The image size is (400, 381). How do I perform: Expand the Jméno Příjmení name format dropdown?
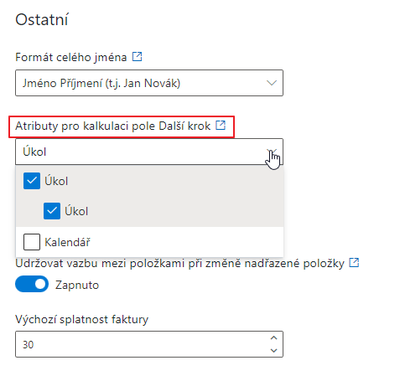pyautogui.click(x=149, y=83)
